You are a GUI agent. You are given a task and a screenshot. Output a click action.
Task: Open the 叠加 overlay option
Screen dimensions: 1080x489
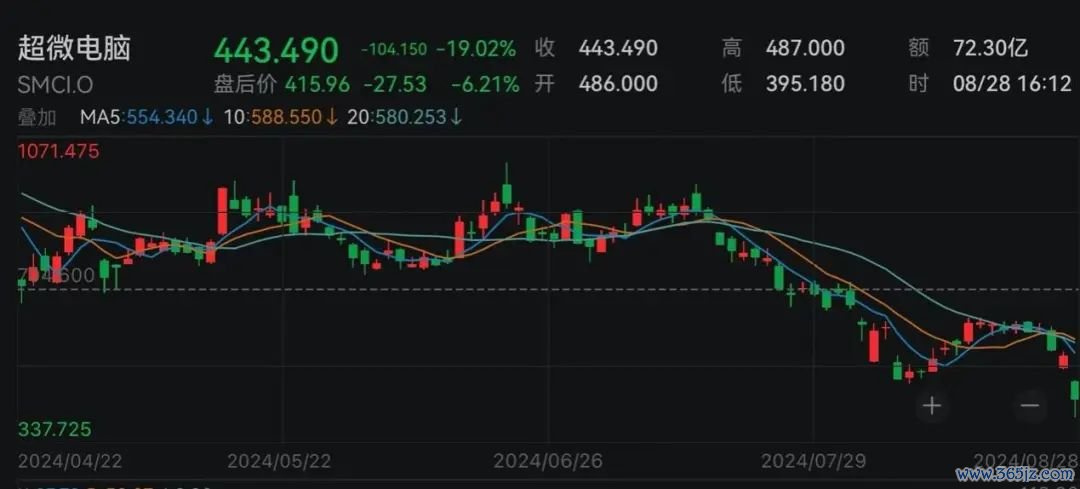click(x=37, y=117)
